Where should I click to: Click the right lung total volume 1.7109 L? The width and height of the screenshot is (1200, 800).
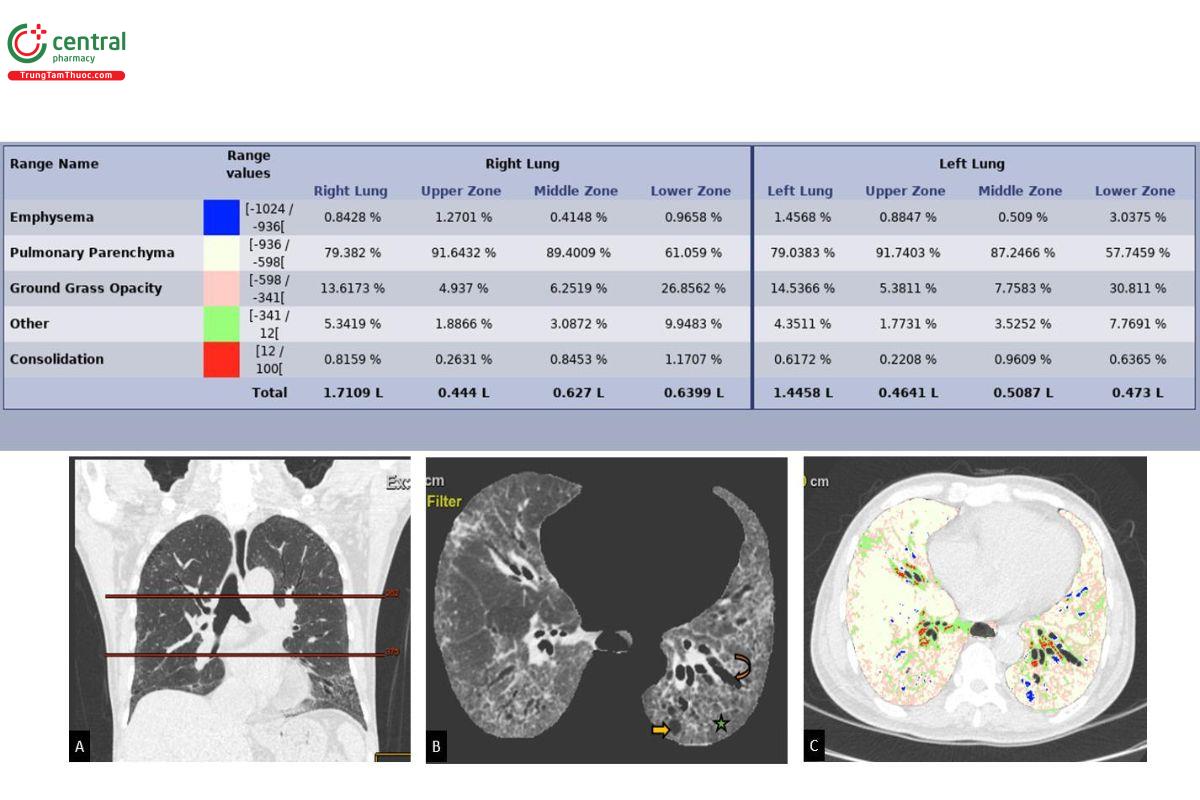point(353,393)
